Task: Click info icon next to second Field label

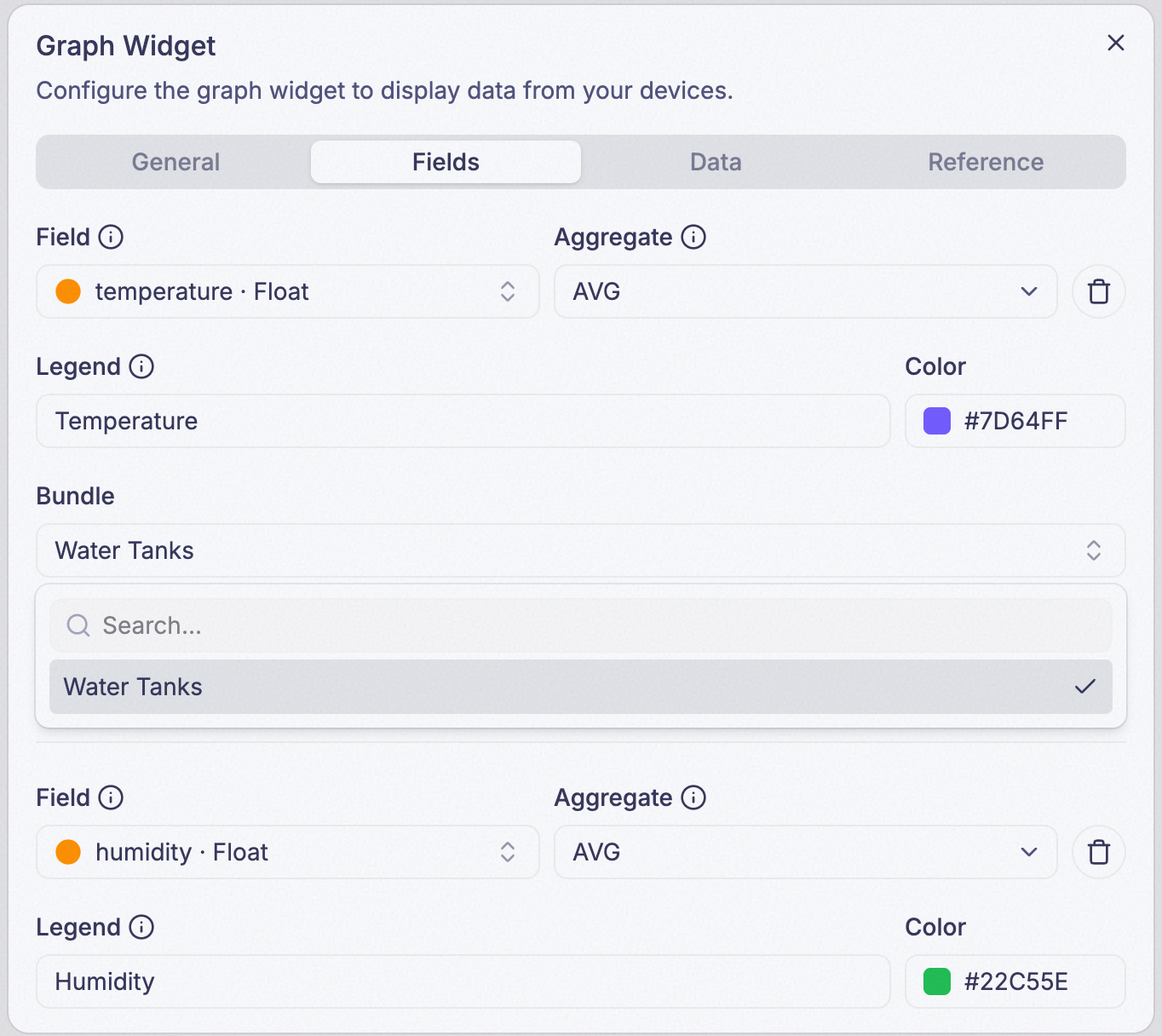Action: coord(111,797)
